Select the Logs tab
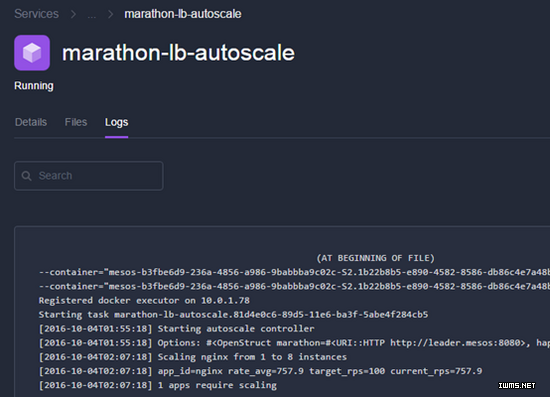 click(116, 122)
